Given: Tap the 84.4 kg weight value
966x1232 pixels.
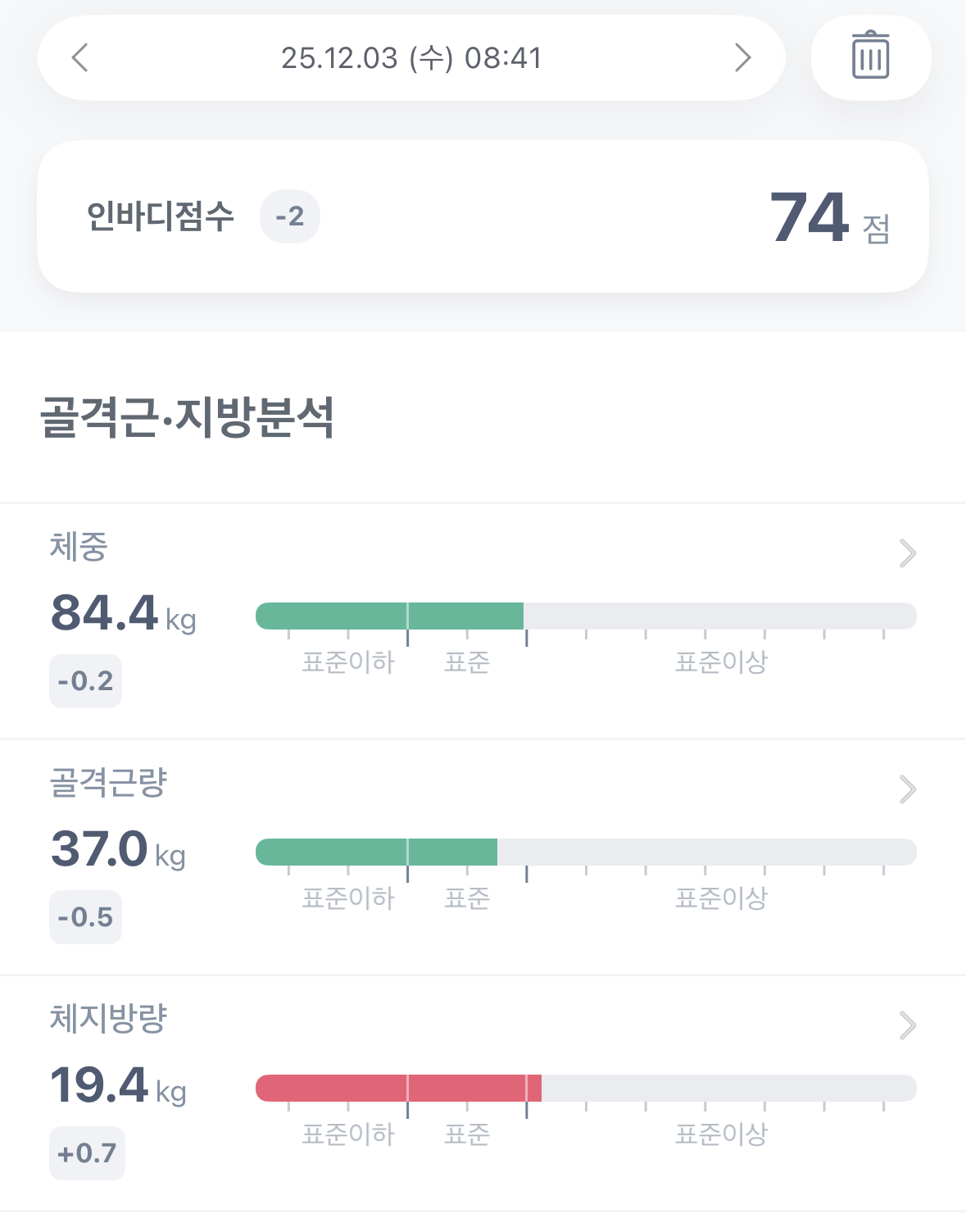Looking at the screenshot, I should coord(124,613).
